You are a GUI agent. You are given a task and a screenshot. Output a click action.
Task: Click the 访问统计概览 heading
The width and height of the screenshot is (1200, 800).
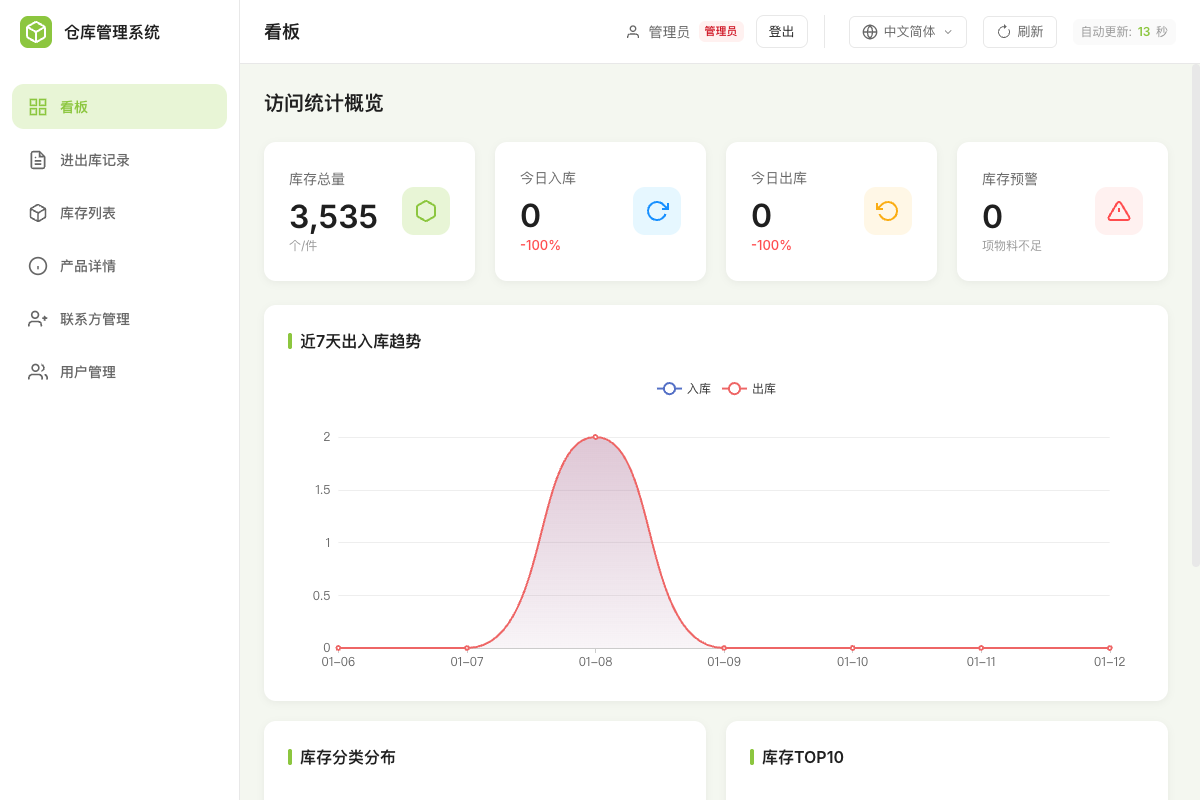[324, 103]
